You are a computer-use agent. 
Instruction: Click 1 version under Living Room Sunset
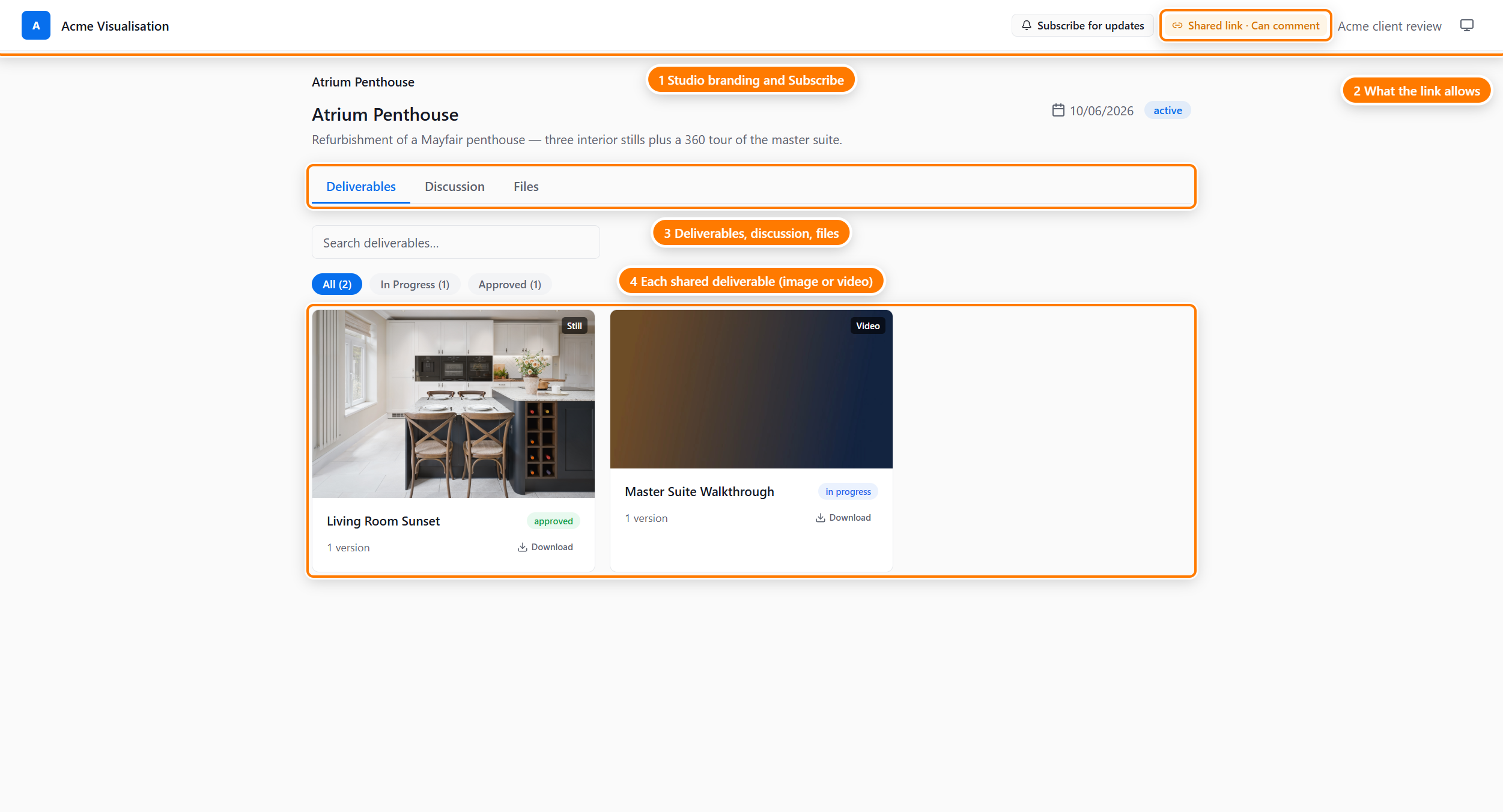click(348, 547)
